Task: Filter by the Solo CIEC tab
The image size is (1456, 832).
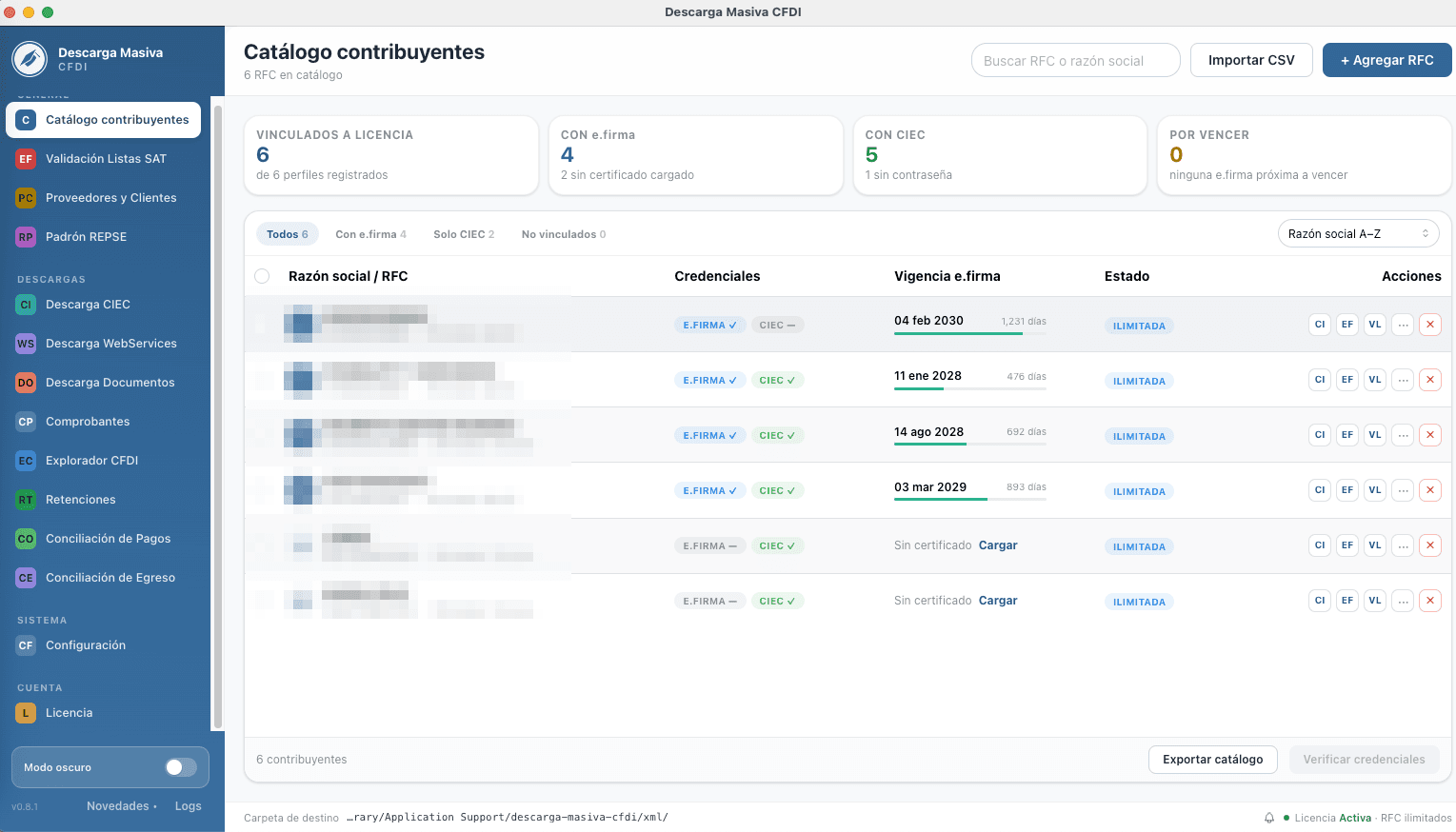Action: 464,234
